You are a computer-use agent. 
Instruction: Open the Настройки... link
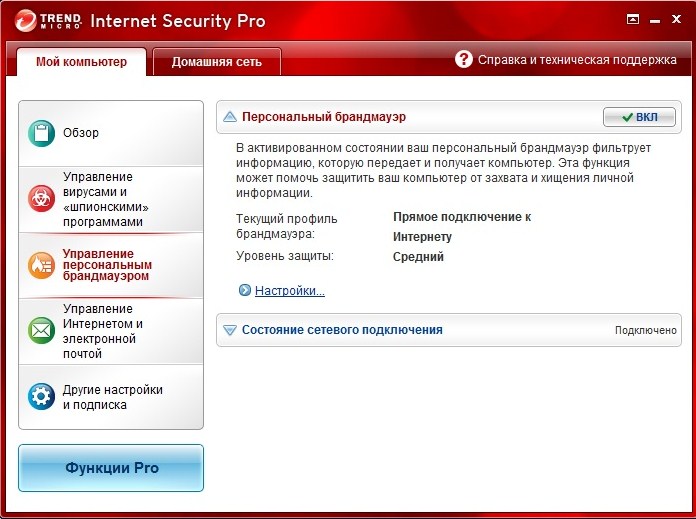coord(289,291)
